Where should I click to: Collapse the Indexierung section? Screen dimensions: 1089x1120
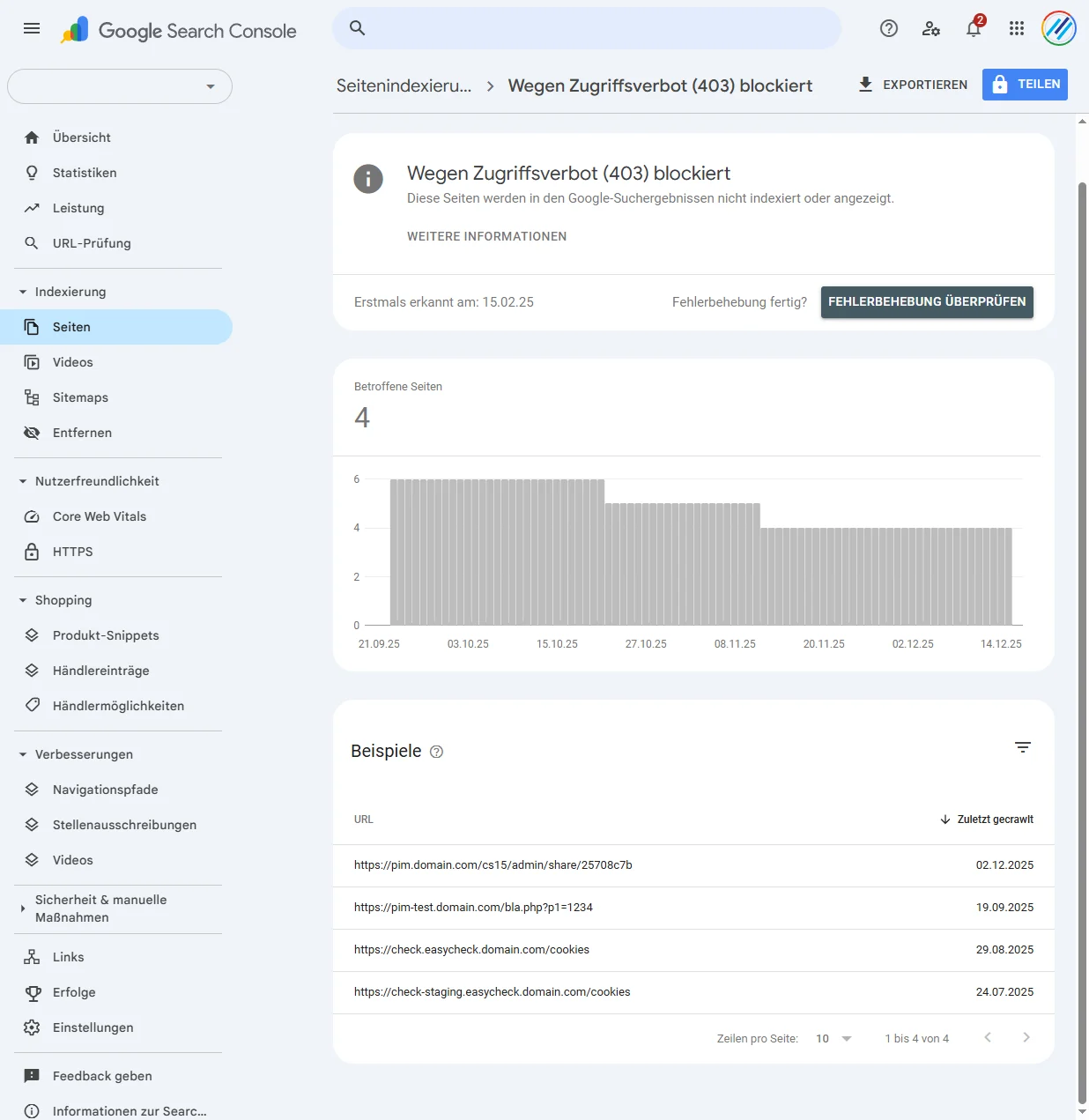tap(23, 292)
